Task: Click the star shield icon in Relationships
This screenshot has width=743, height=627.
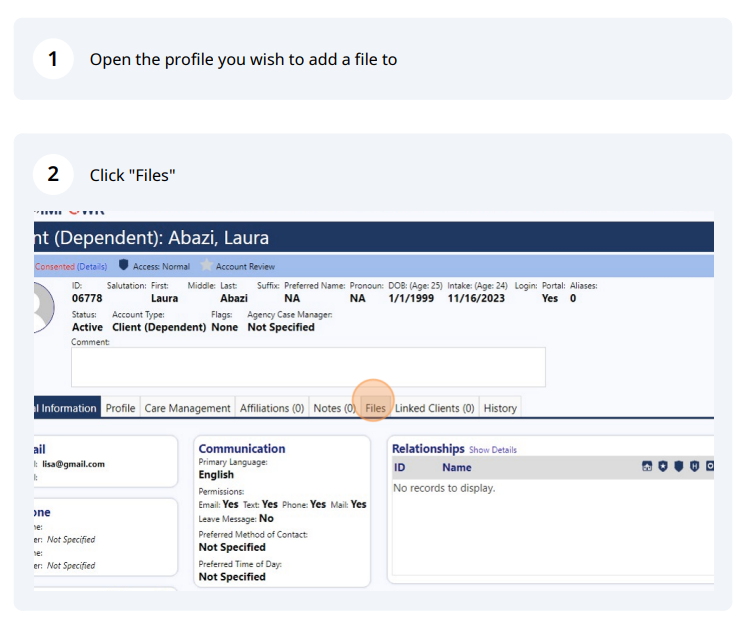Action: [663, 466]
